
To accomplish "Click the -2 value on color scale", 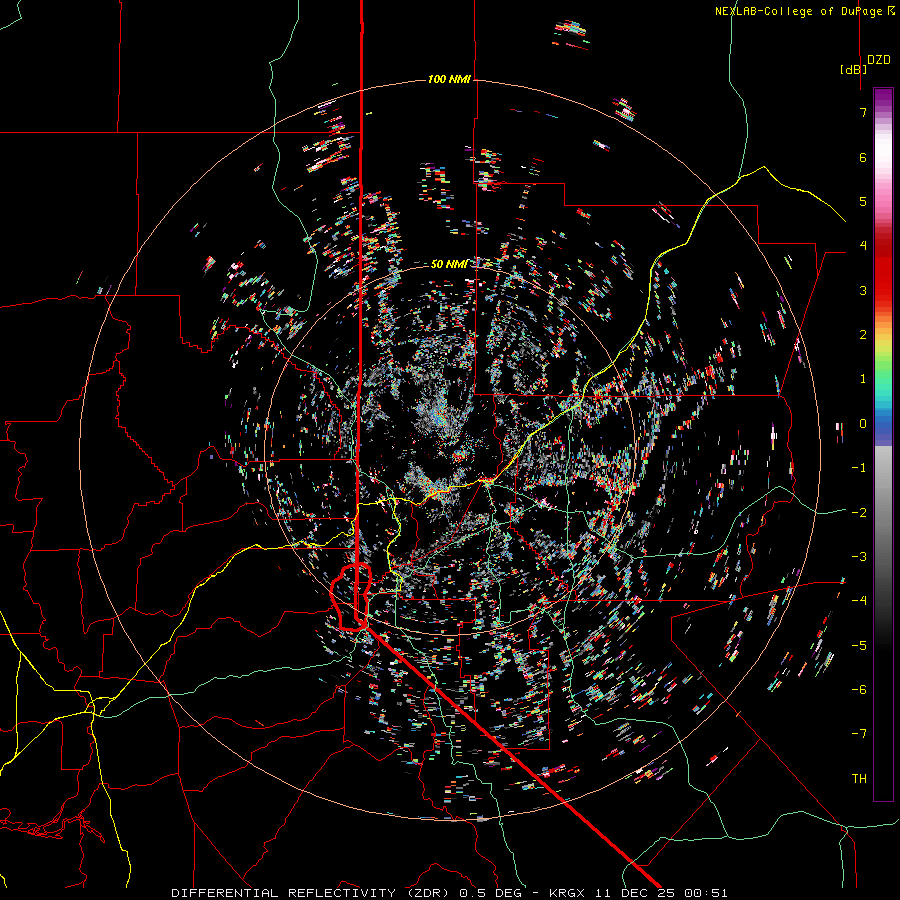I will coord(859,513).
